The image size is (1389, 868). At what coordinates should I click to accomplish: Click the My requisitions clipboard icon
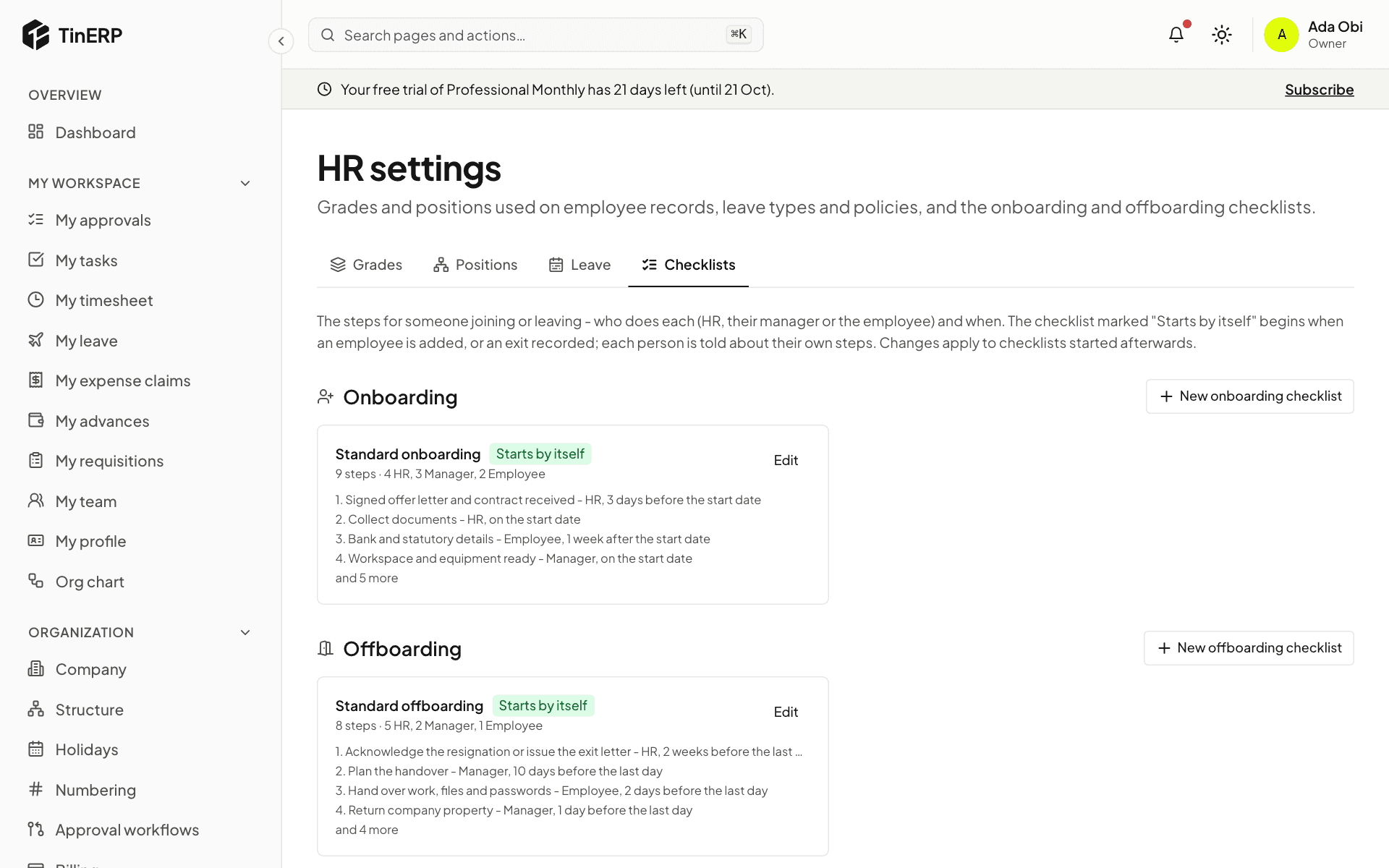[35, 460]
